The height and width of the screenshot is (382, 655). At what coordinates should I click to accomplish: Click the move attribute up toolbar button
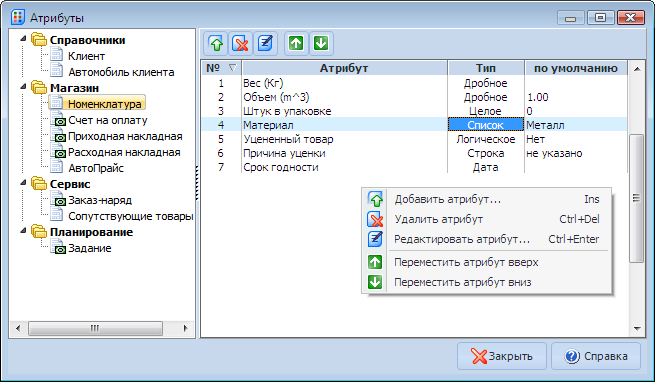pyautogui.click(x=296, y=43)
